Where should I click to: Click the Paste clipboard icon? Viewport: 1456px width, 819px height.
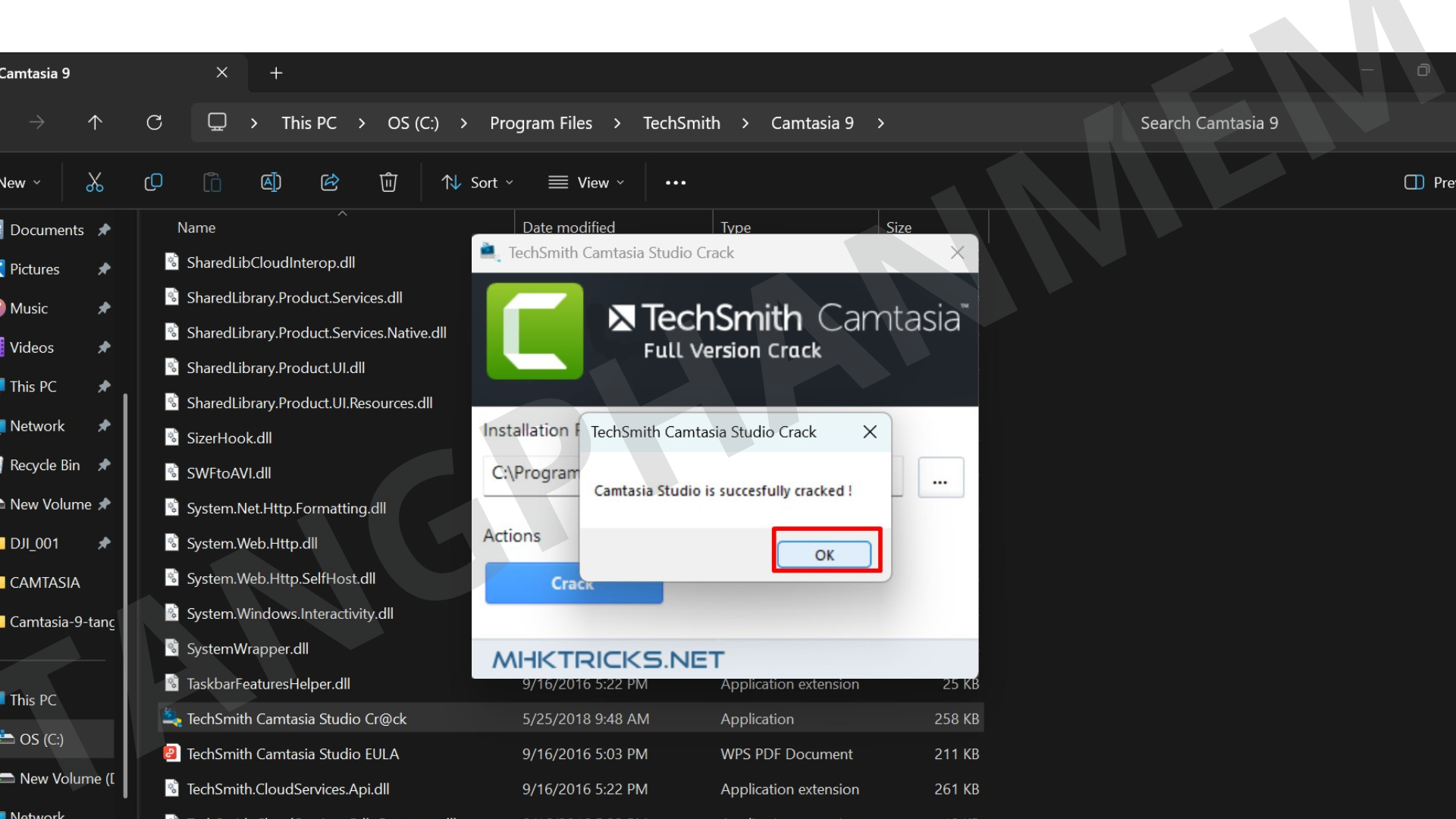[x=212, y=182]
